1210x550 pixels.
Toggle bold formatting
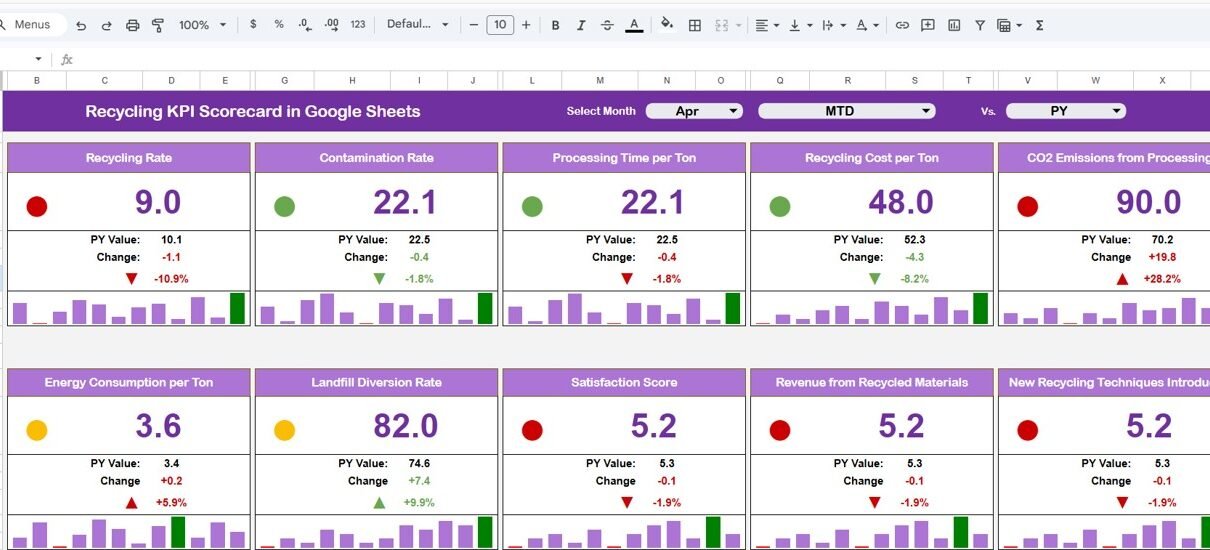click(x=555, y=25)
